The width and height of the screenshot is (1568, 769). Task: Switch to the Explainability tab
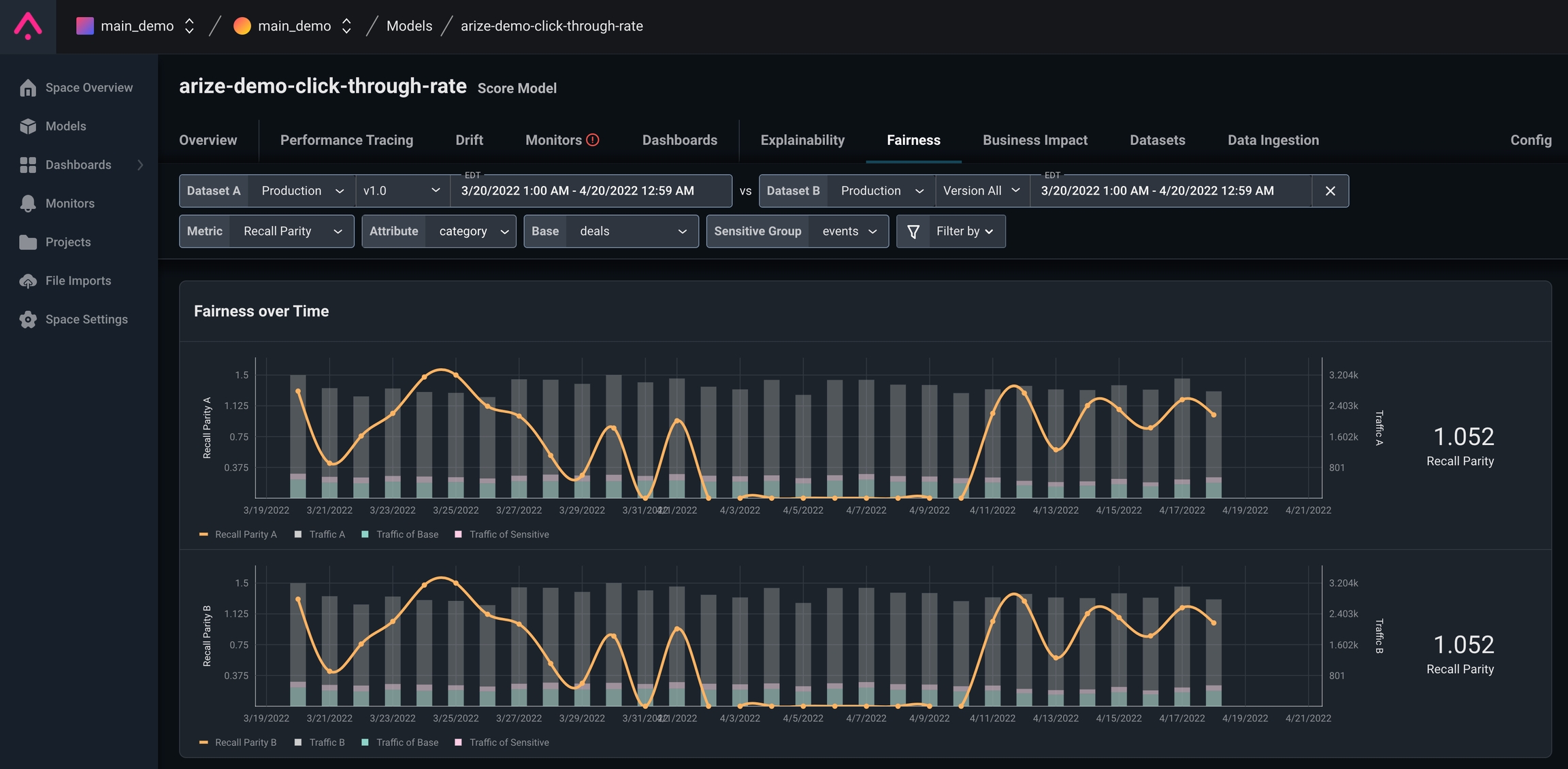tap(802, 140)
